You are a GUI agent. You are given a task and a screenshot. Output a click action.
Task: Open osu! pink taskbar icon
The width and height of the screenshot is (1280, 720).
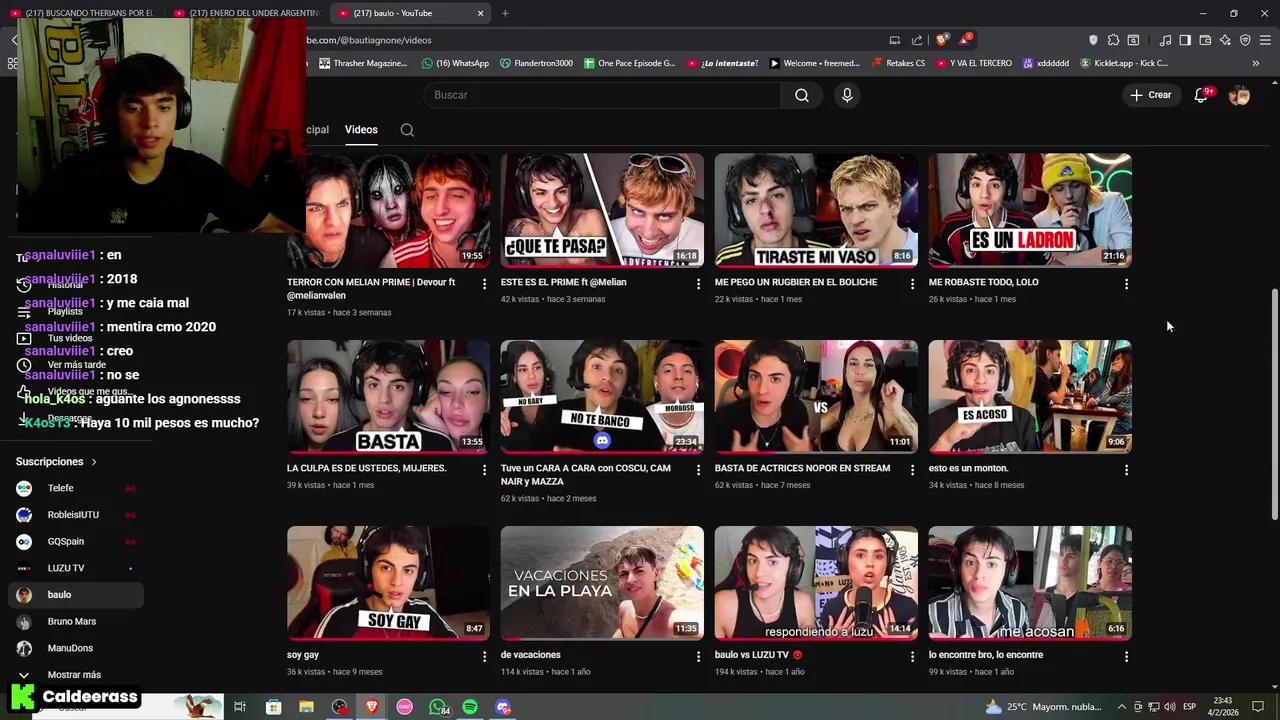405,707
